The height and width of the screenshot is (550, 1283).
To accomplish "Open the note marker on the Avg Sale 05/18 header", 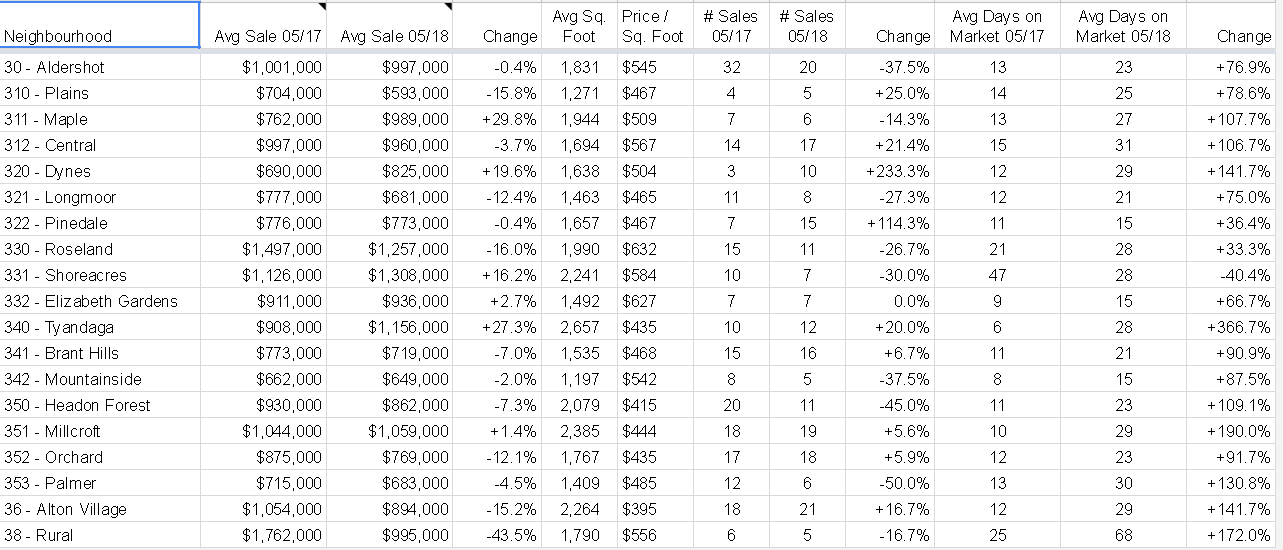I will [447, 6].
